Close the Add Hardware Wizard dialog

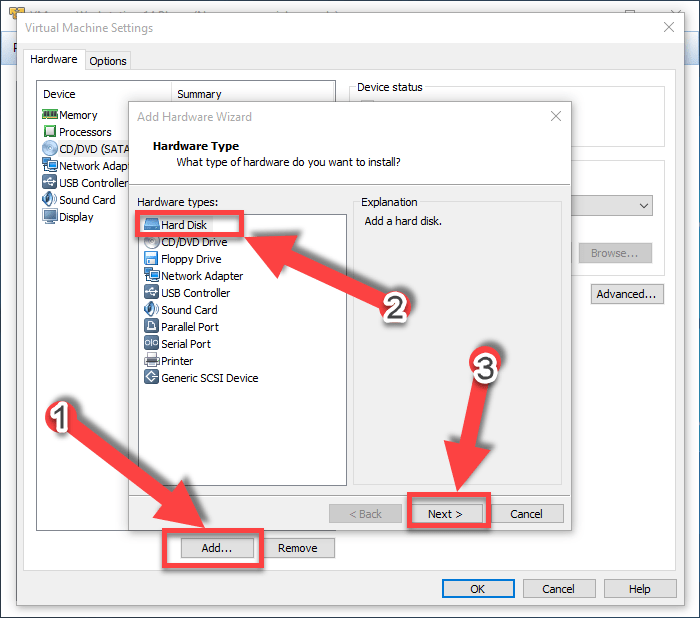coord(556,117)
